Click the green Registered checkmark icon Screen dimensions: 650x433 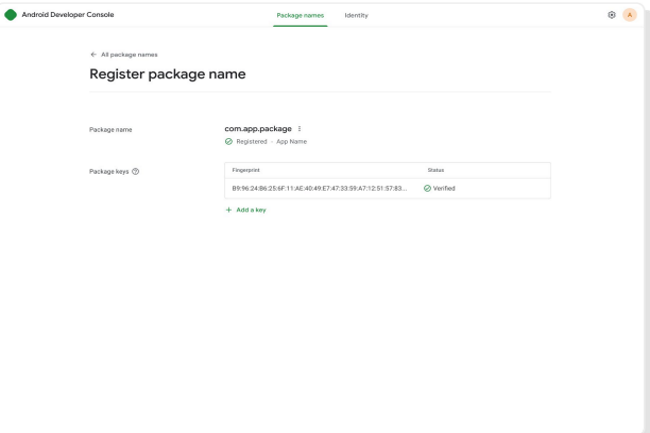pyautogui.click(x=229, y=142)
